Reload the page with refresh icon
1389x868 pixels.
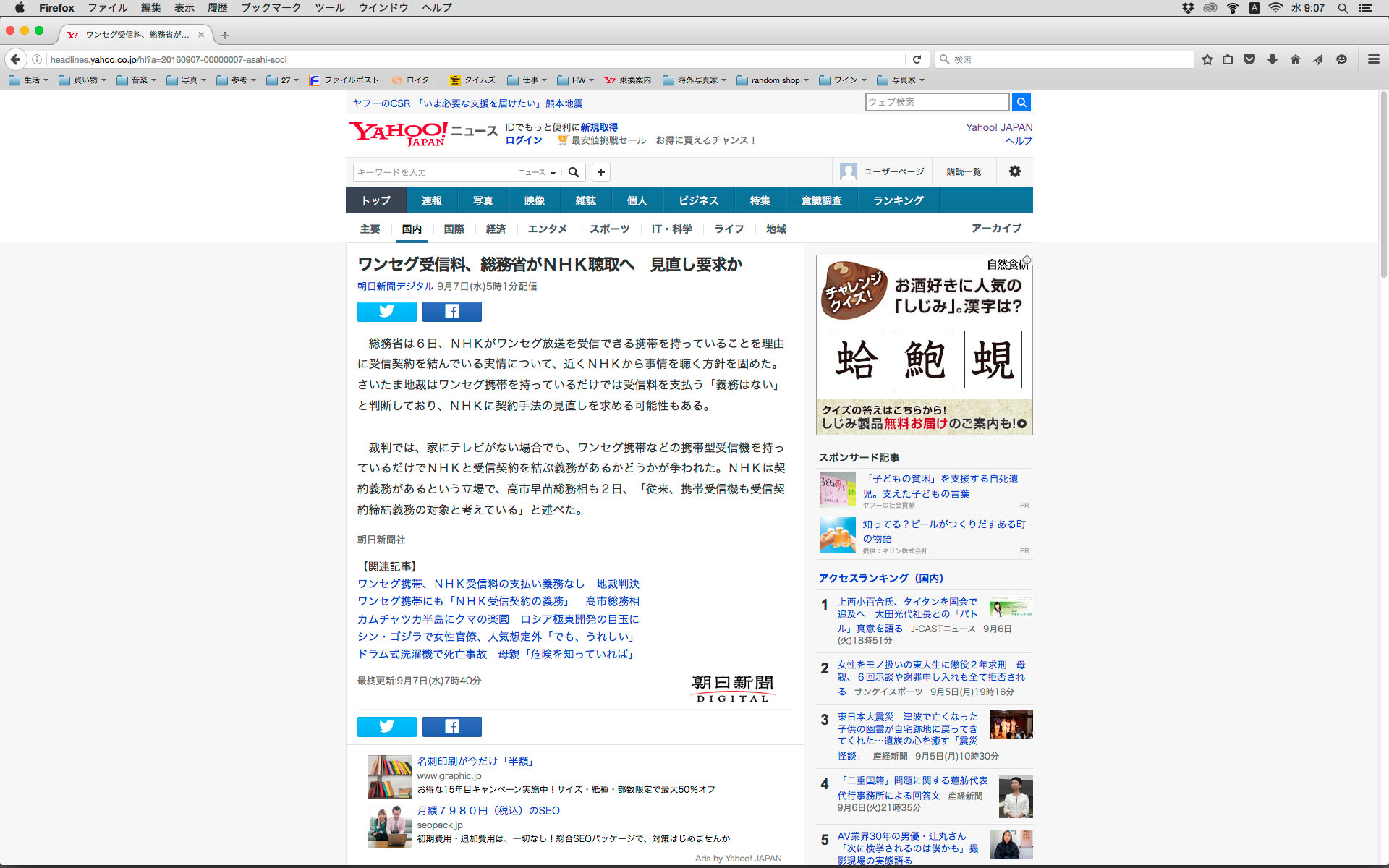[x=917, y=59]
